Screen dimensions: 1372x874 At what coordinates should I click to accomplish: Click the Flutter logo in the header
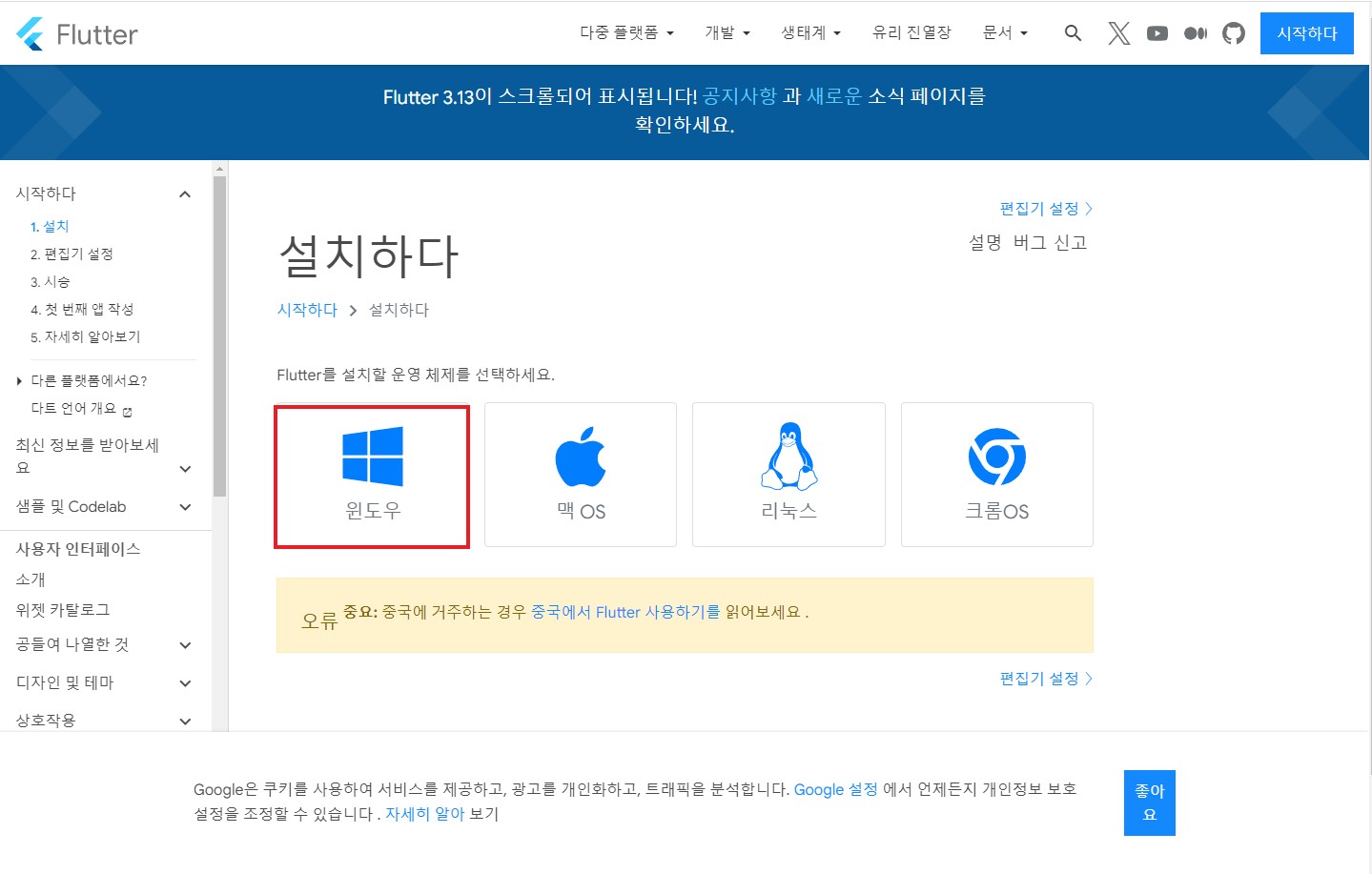coord(77,34)
